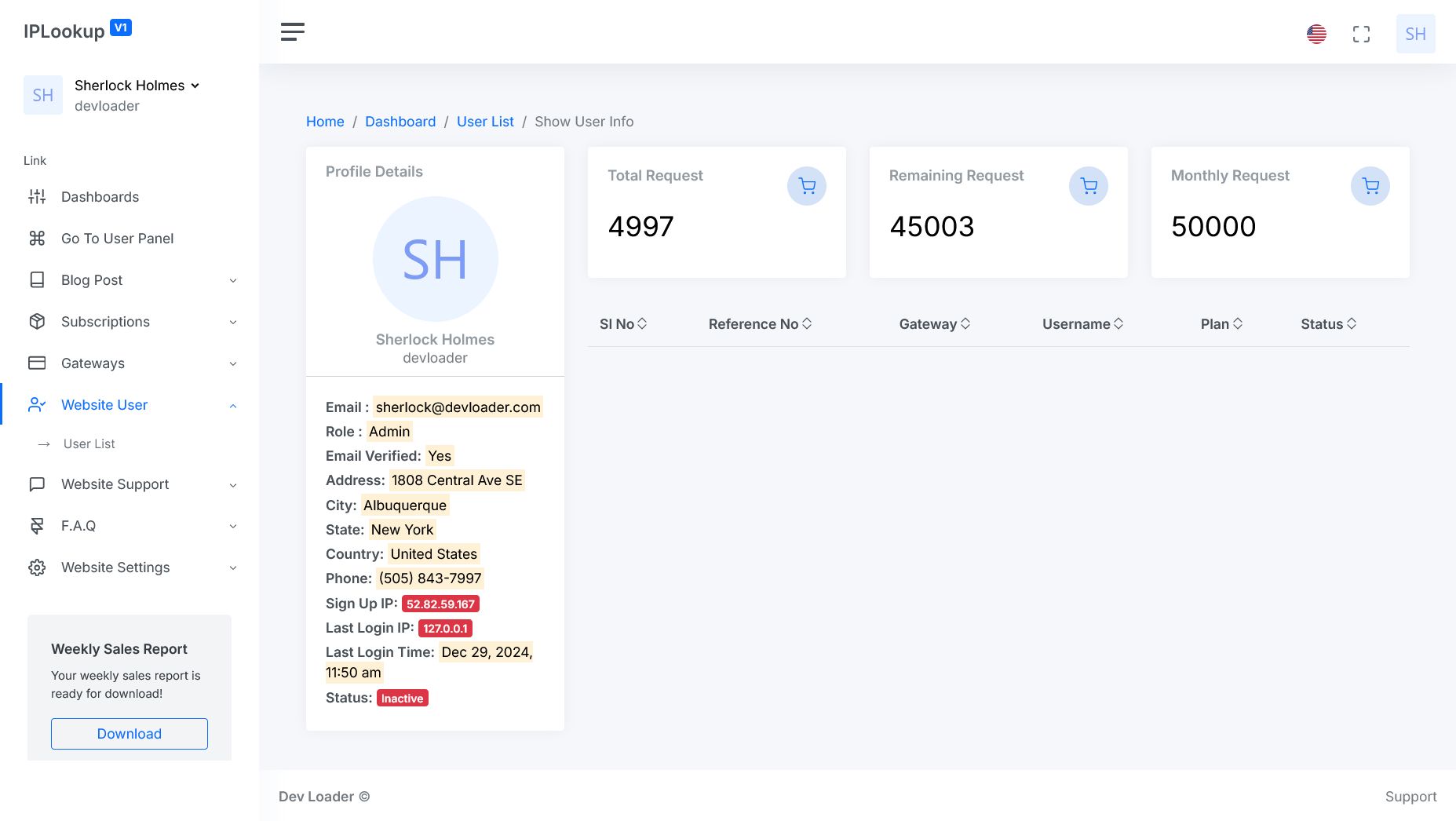Open Sherlock Holmes profile dropdown
Image resolution: width=1456 pixels, height=821 pixels.
coord(137,86)
